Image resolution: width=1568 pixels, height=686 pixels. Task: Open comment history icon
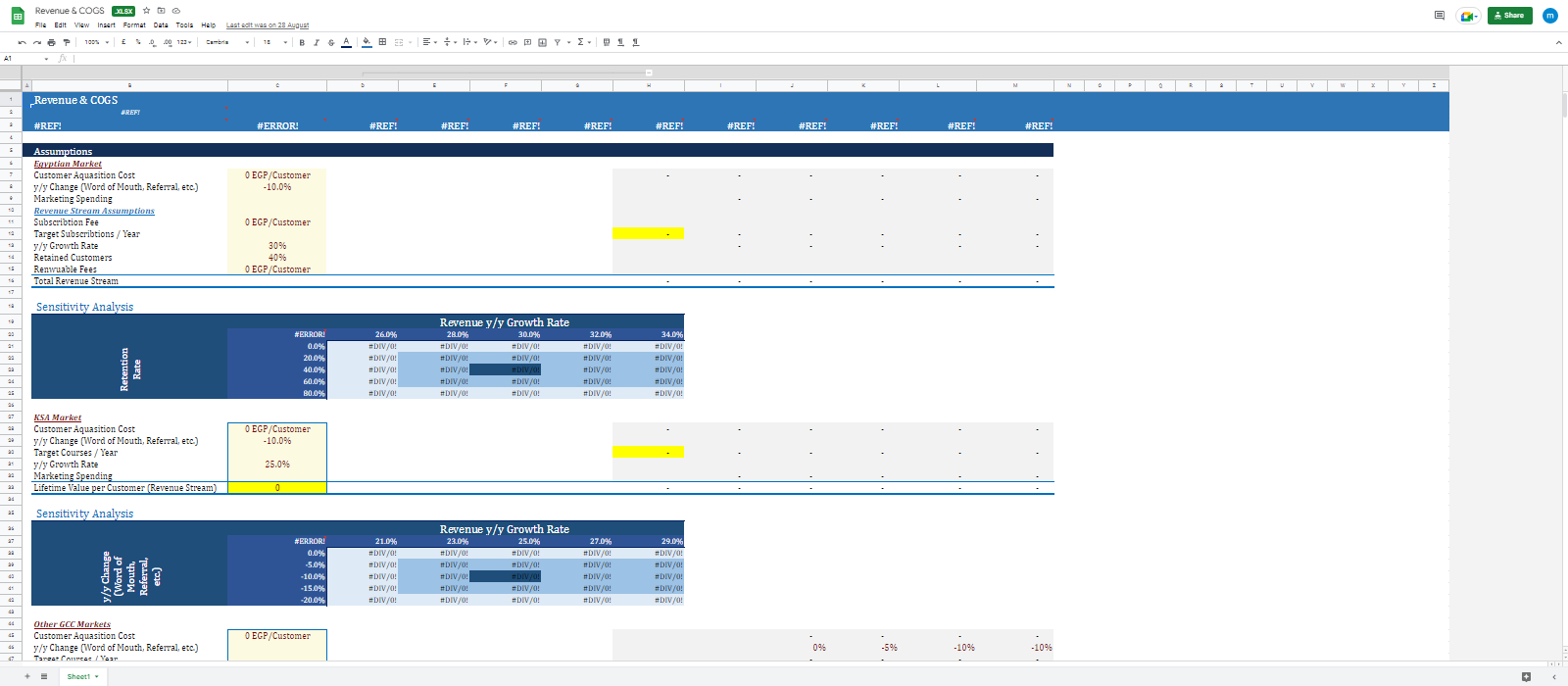tap(1439, 16)
